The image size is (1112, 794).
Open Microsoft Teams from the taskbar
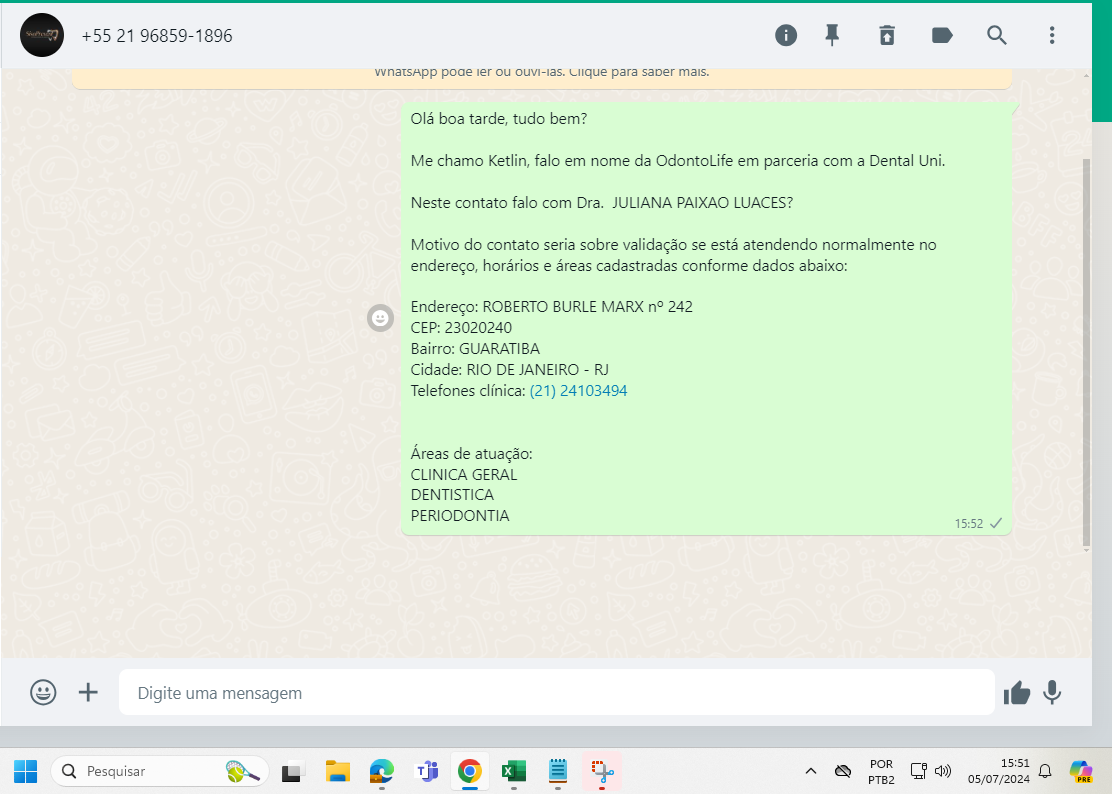426,771
